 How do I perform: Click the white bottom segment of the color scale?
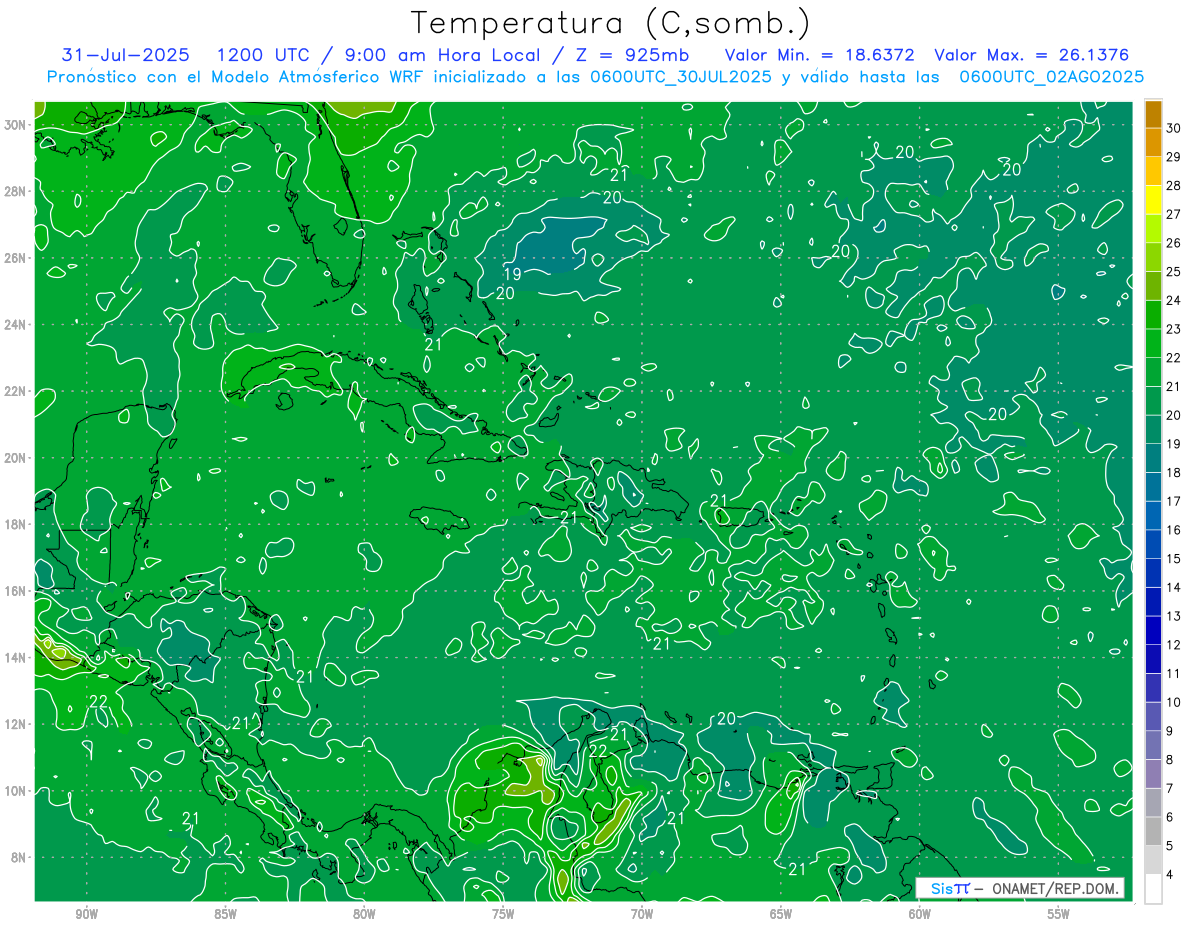coord(1153,889)
